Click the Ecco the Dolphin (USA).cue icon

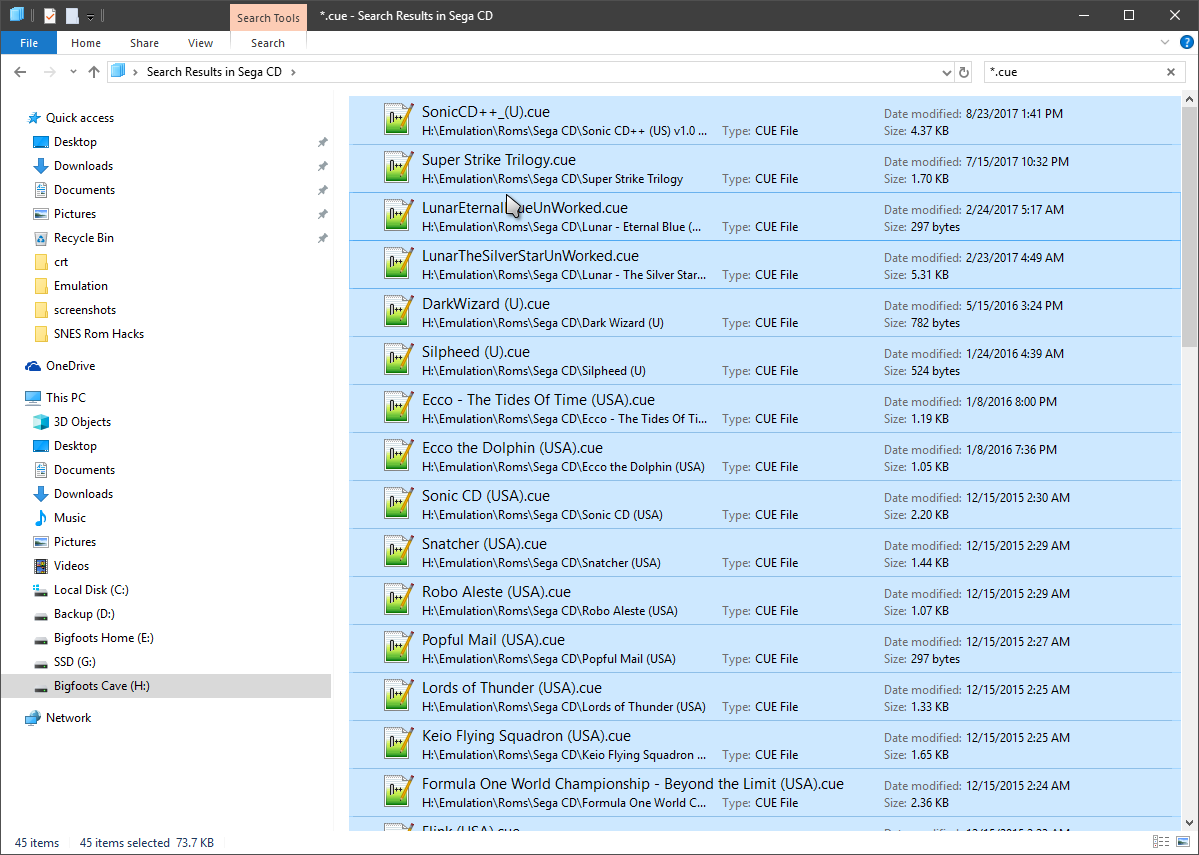point(398,456)
